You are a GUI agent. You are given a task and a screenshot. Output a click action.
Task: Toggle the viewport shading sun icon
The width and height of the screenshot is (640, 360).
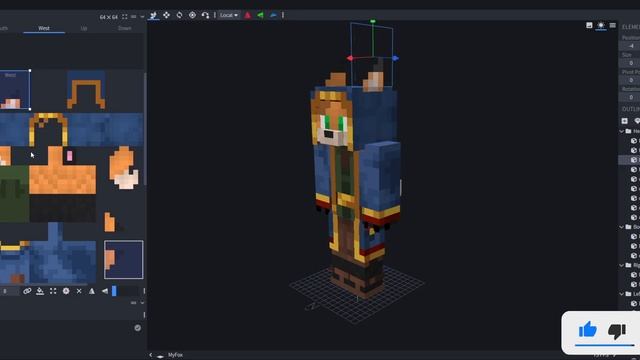tap(601, 25)
